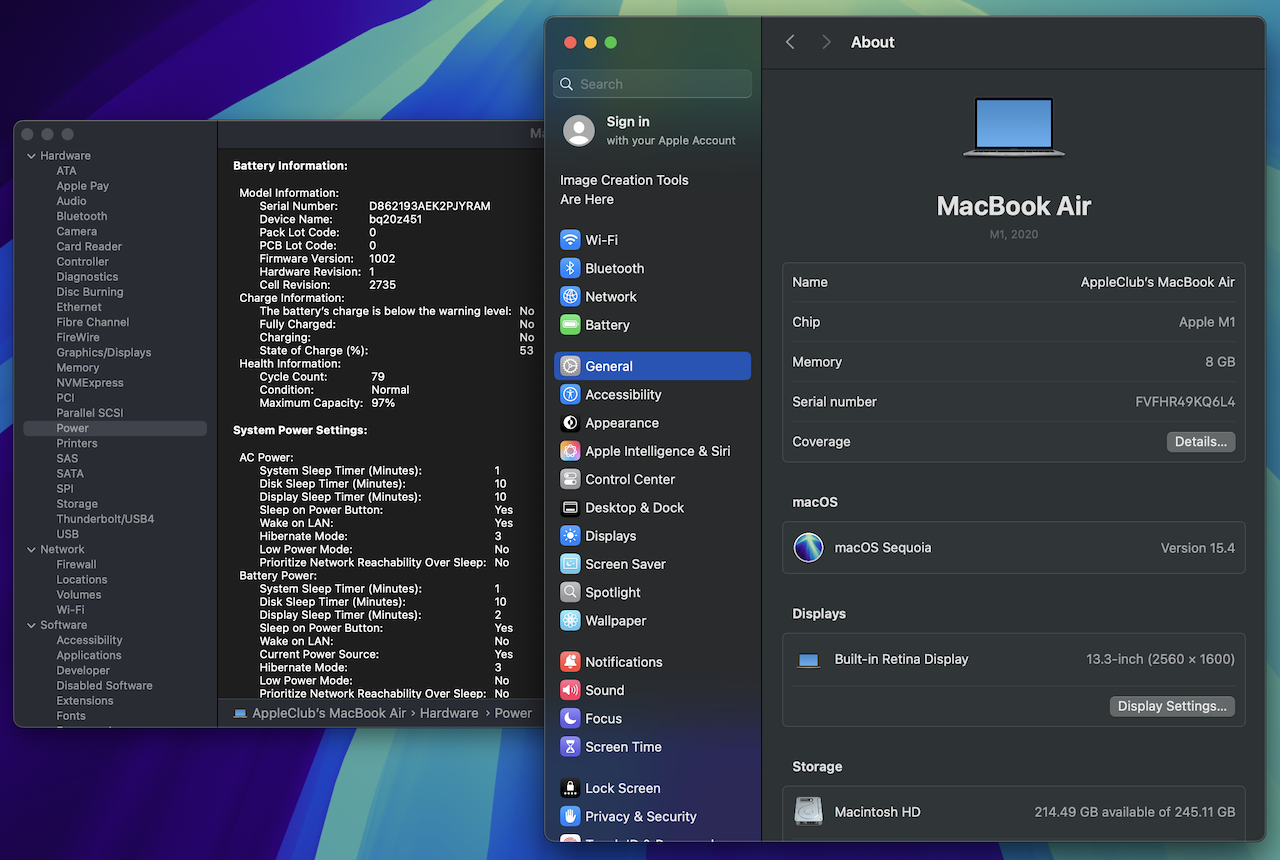Select Firewall under Network section
Screen dimensions: 1280x860
coord(76,565)
